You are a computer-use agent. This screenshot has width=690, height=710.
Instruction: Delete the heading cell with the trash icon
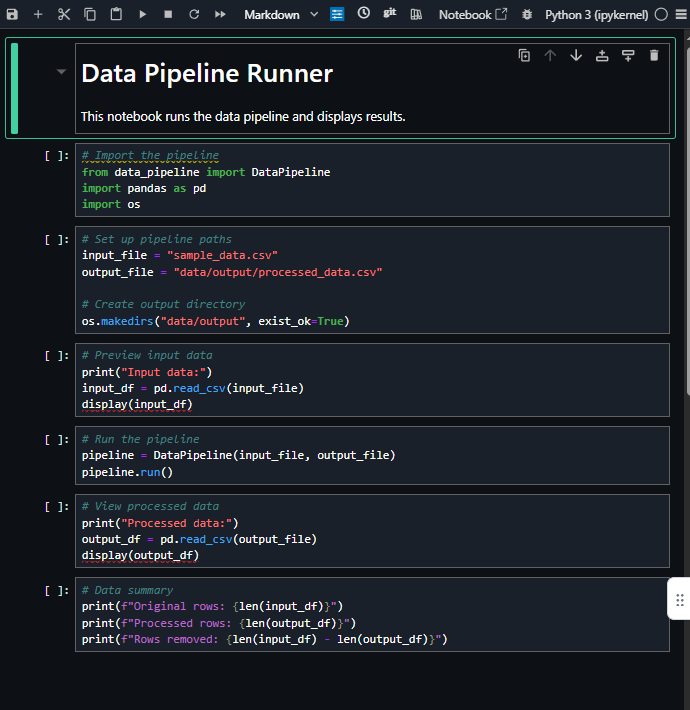click(654, 55)
